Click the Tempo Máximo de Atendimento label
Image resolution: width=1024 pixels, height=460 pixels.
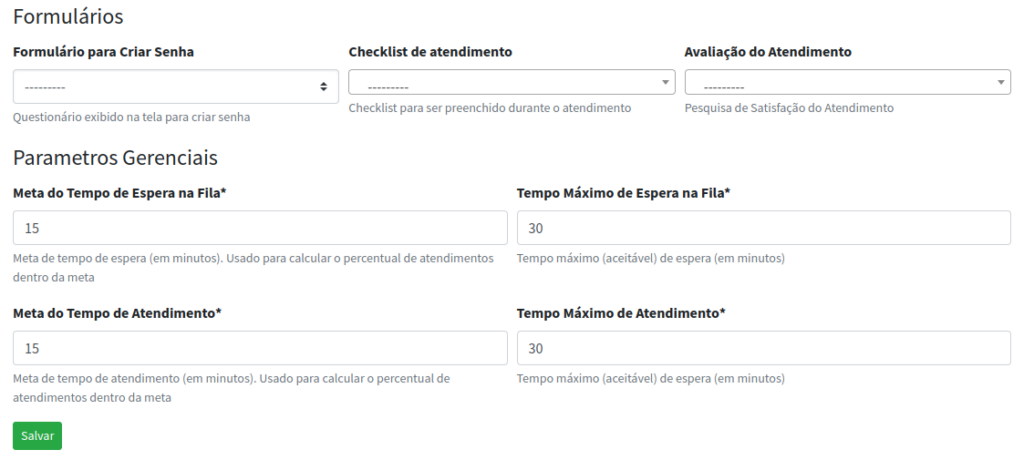tap(621, 313)
